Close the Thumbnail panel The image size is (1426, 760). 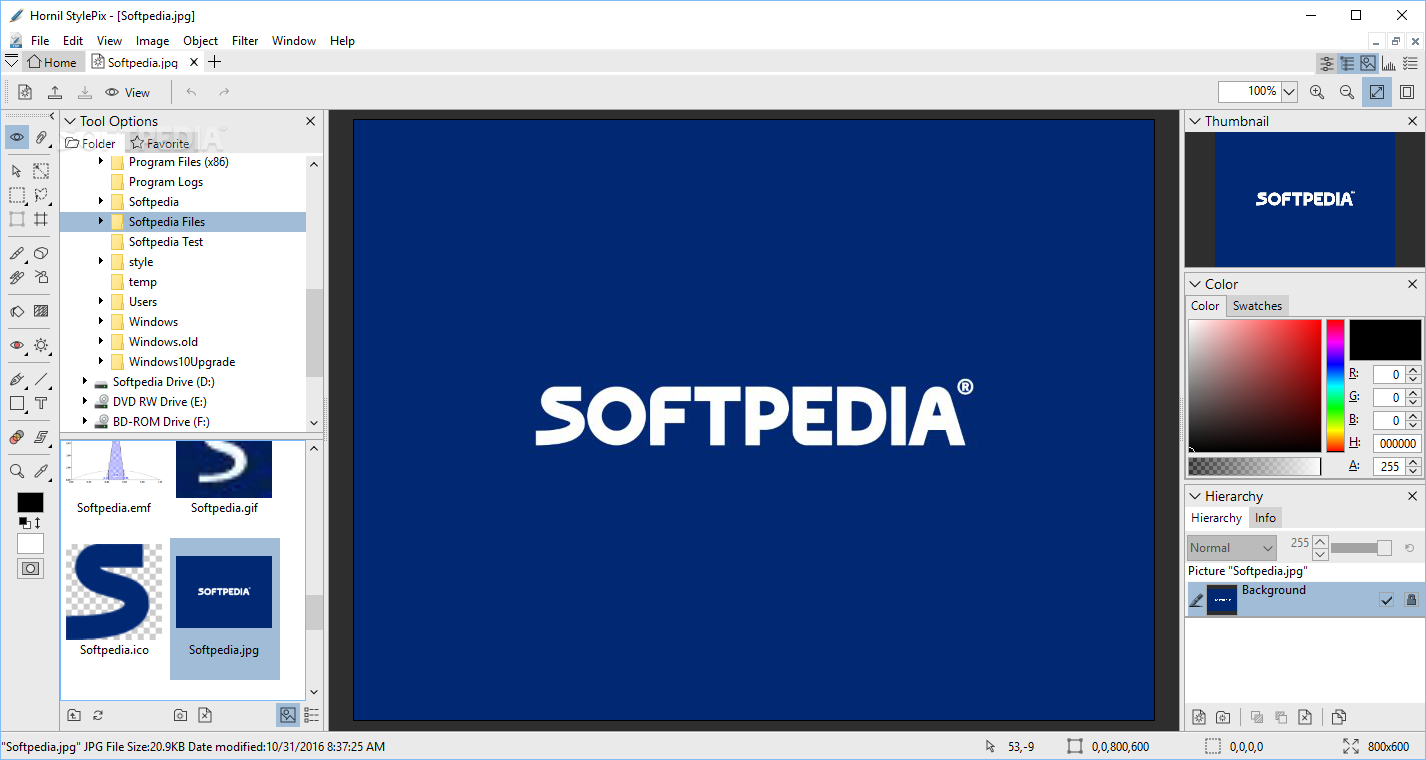pyautogui.click(x=1412, y=121)
